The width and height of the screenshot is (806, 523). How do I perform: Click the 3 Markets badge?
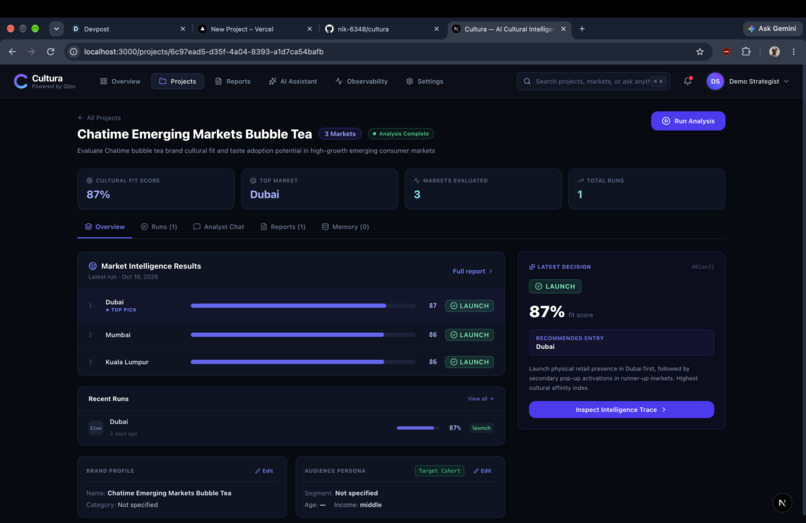pos(340,134)
